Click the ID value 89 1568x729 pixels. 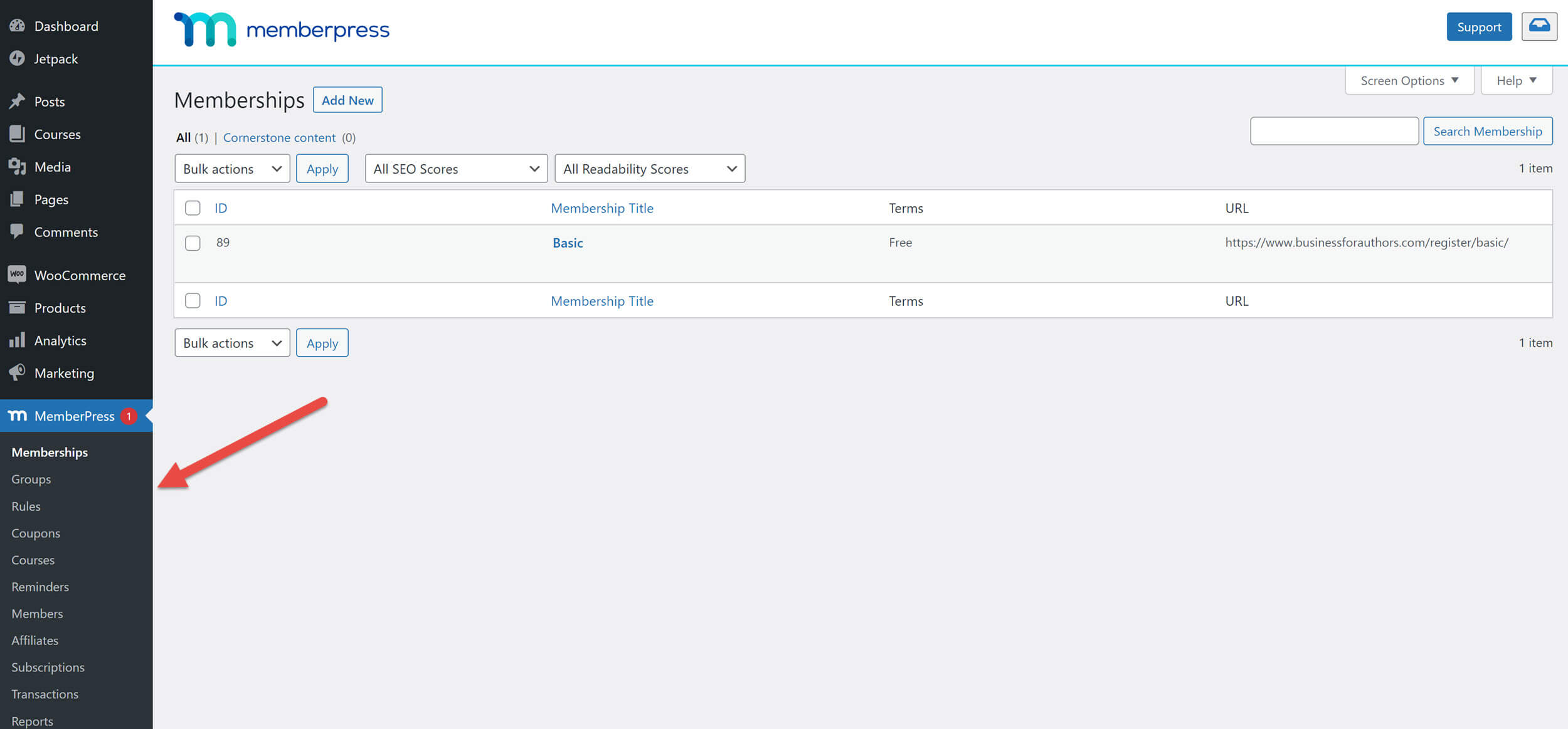click(x=223, y=242)
